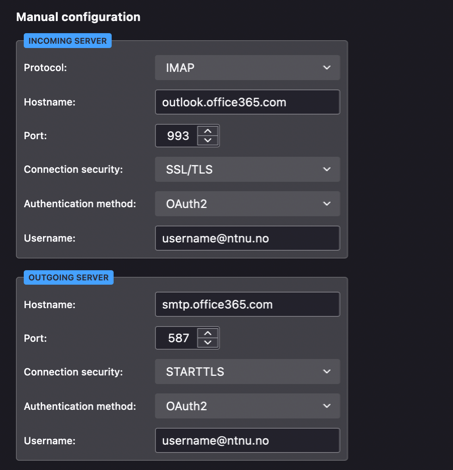Click the INCOMING SERVER section label
This screenshot has height=470, width=453.
coord(68,41)
